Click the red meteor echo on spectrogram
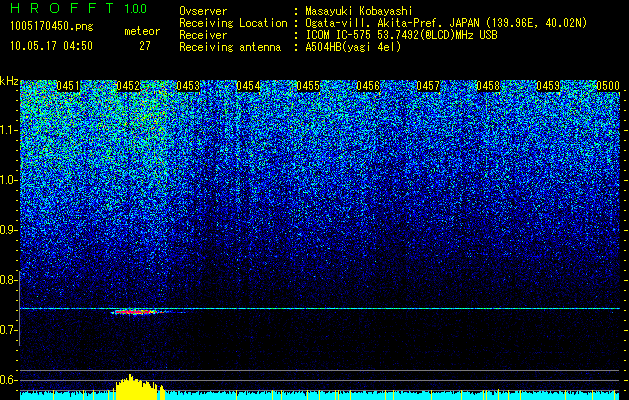This screenshot has height=400, width=629. click(136, 312)
